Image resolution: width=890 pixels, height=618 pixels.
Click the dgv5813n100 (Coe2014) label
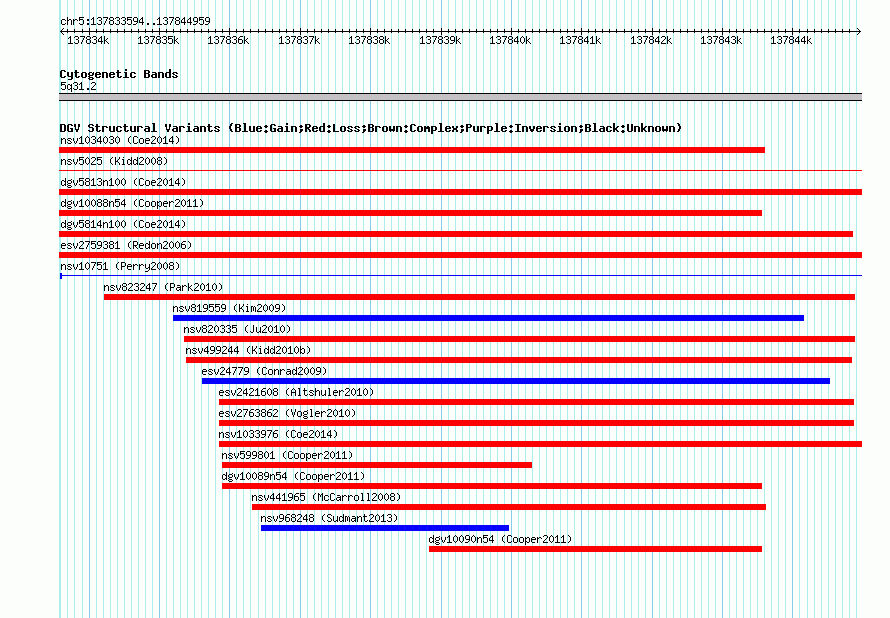tap(123, 182)
